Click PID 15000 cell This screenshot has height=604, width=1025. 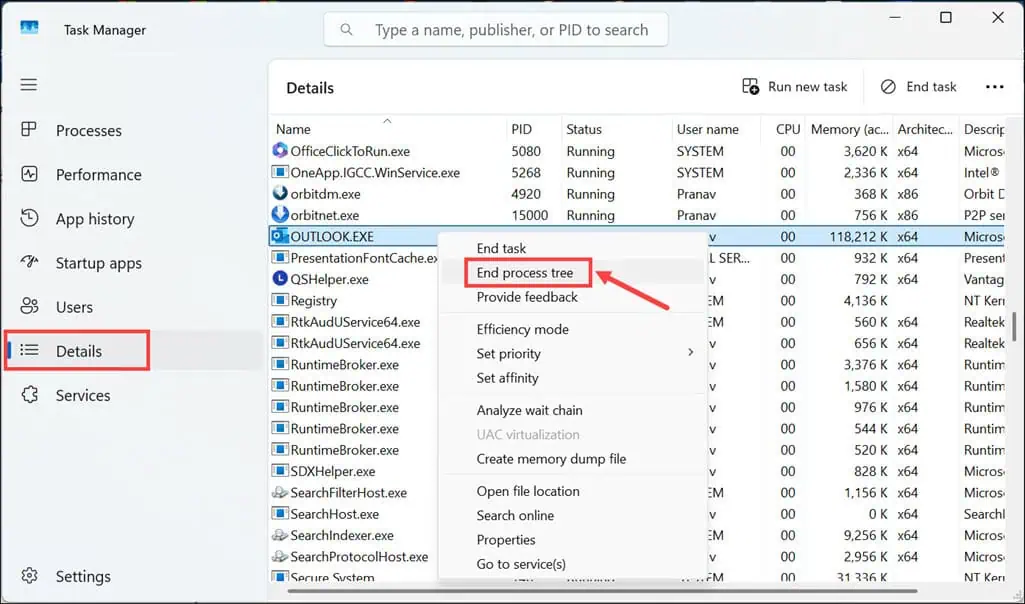(529, 215)
